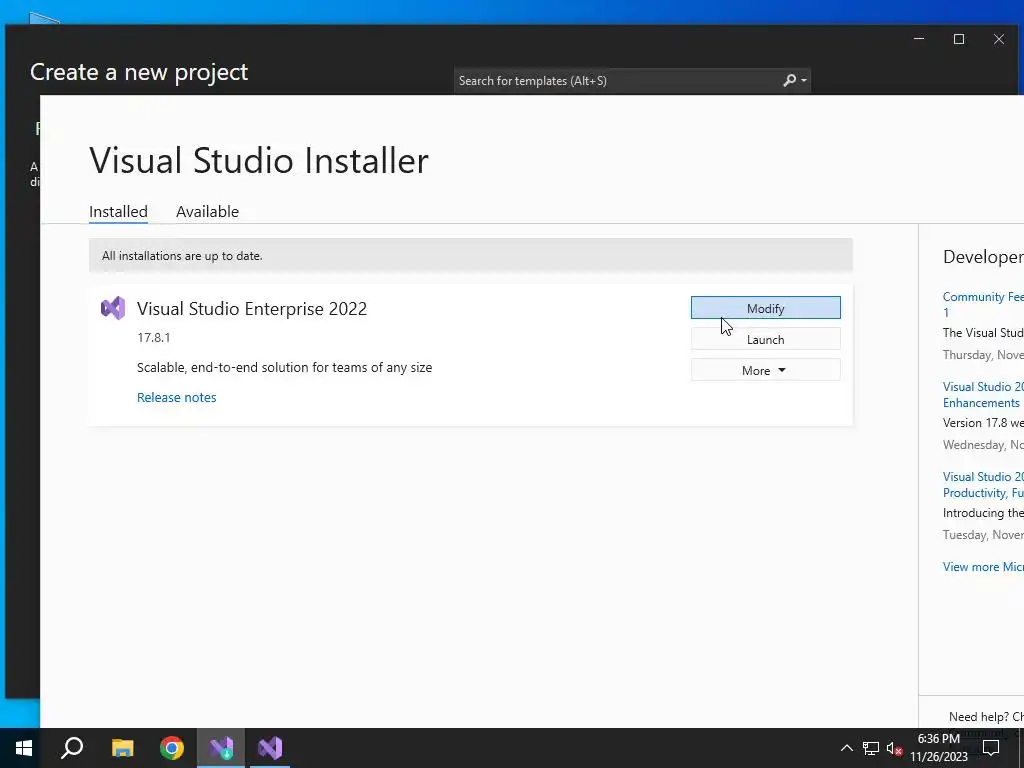Image resolution: width=1024 pixels, height=768 pixels.
Task: Close the Create a new project window
Action: pyautogui.click(x=999, y=39)
